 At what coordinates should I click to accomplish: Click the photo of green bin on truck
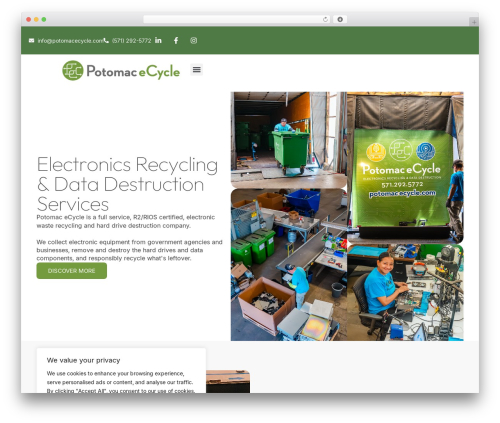pyautogui.click(x=289, y=140)
